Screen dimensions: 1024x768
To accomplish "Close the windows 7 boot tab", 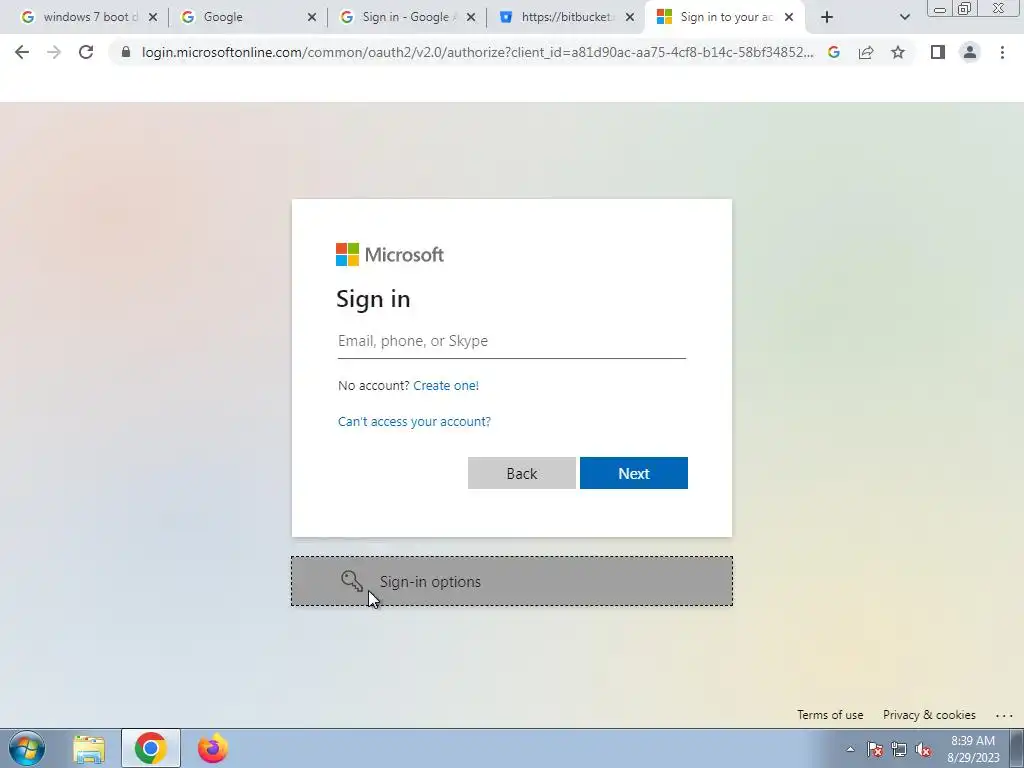I will (153, 18).
